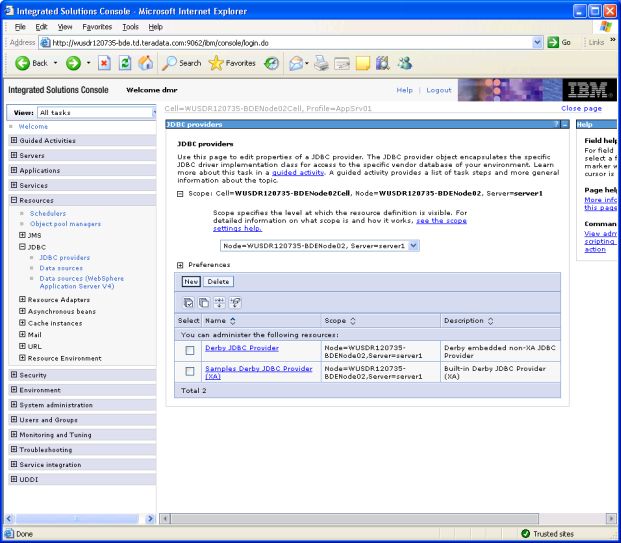Open the Derby JDBC Provider link
This screenshot has height=543, width=621.
[242, 348]
